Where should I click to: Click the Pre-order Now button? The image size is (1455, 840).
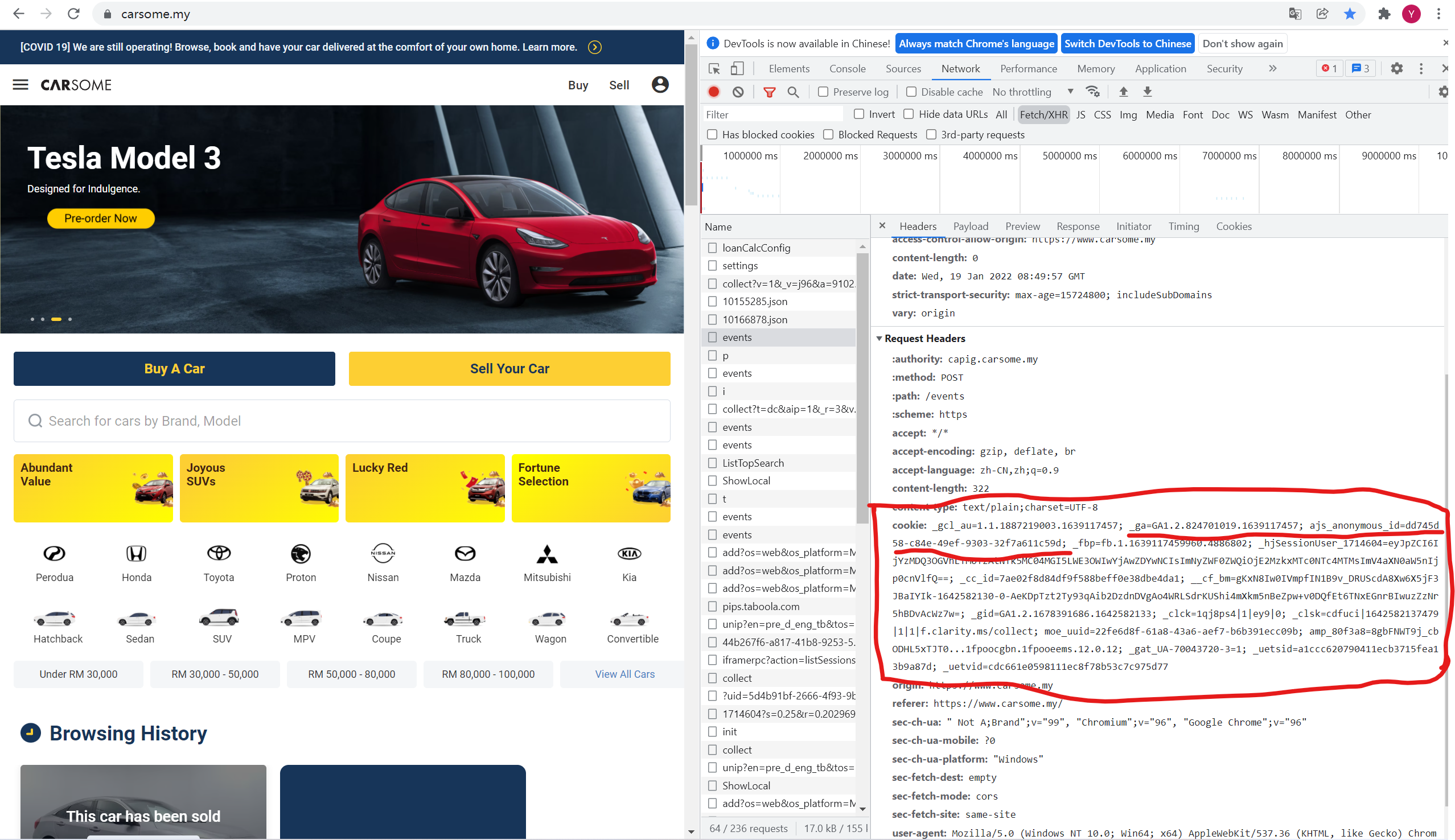(100, 219)
